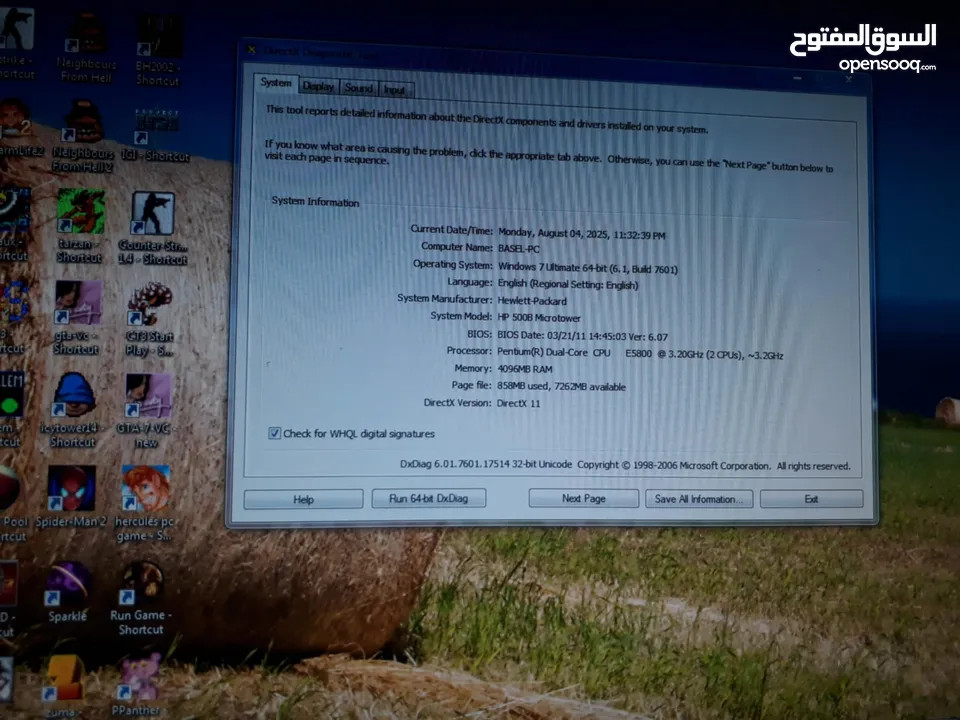The width and height of the screenshot is (960, 720).
Task: Switch to the Sound tab
Action: coord(359,88)
